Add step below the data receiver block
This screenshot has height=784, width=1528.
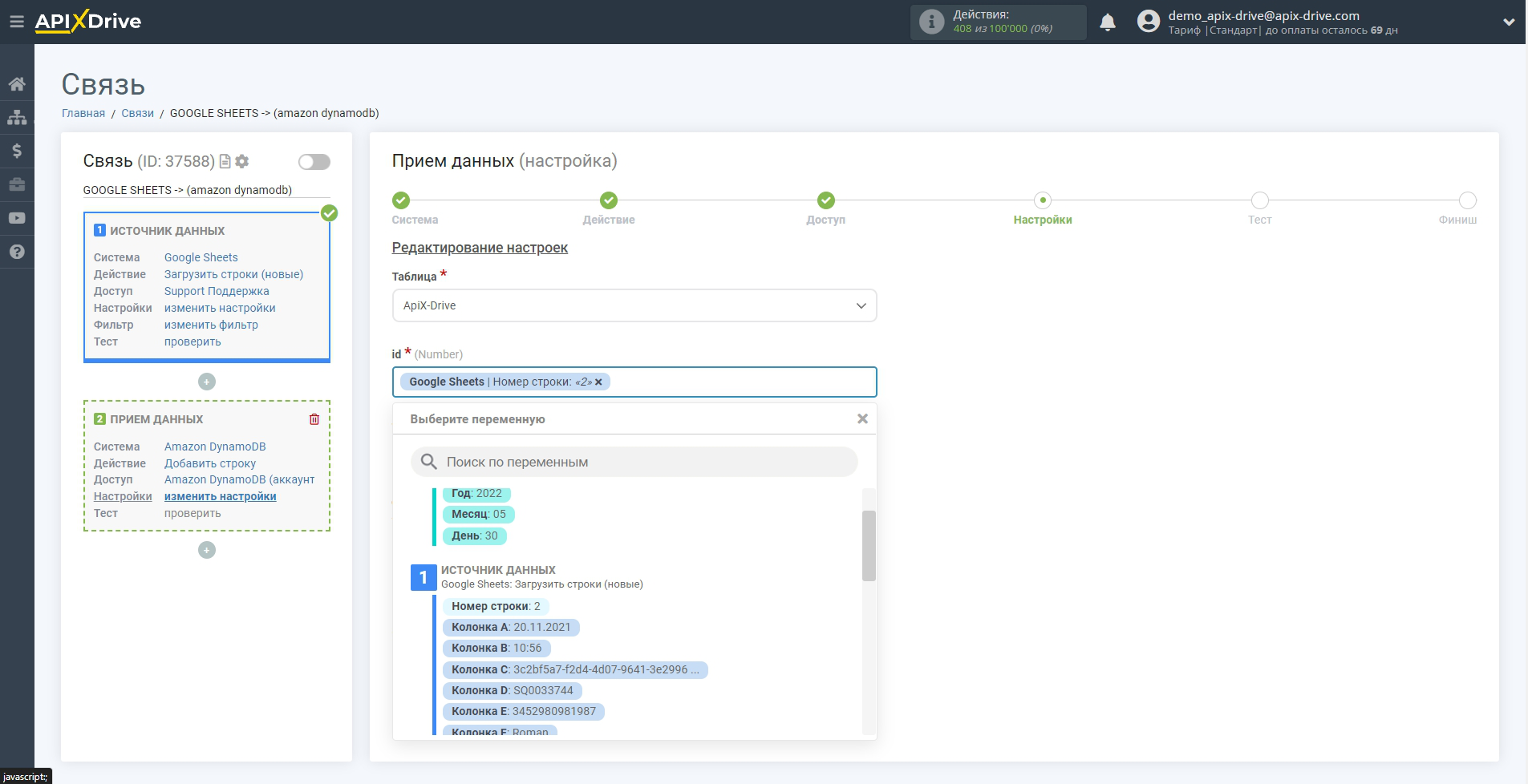click(207, 550)
